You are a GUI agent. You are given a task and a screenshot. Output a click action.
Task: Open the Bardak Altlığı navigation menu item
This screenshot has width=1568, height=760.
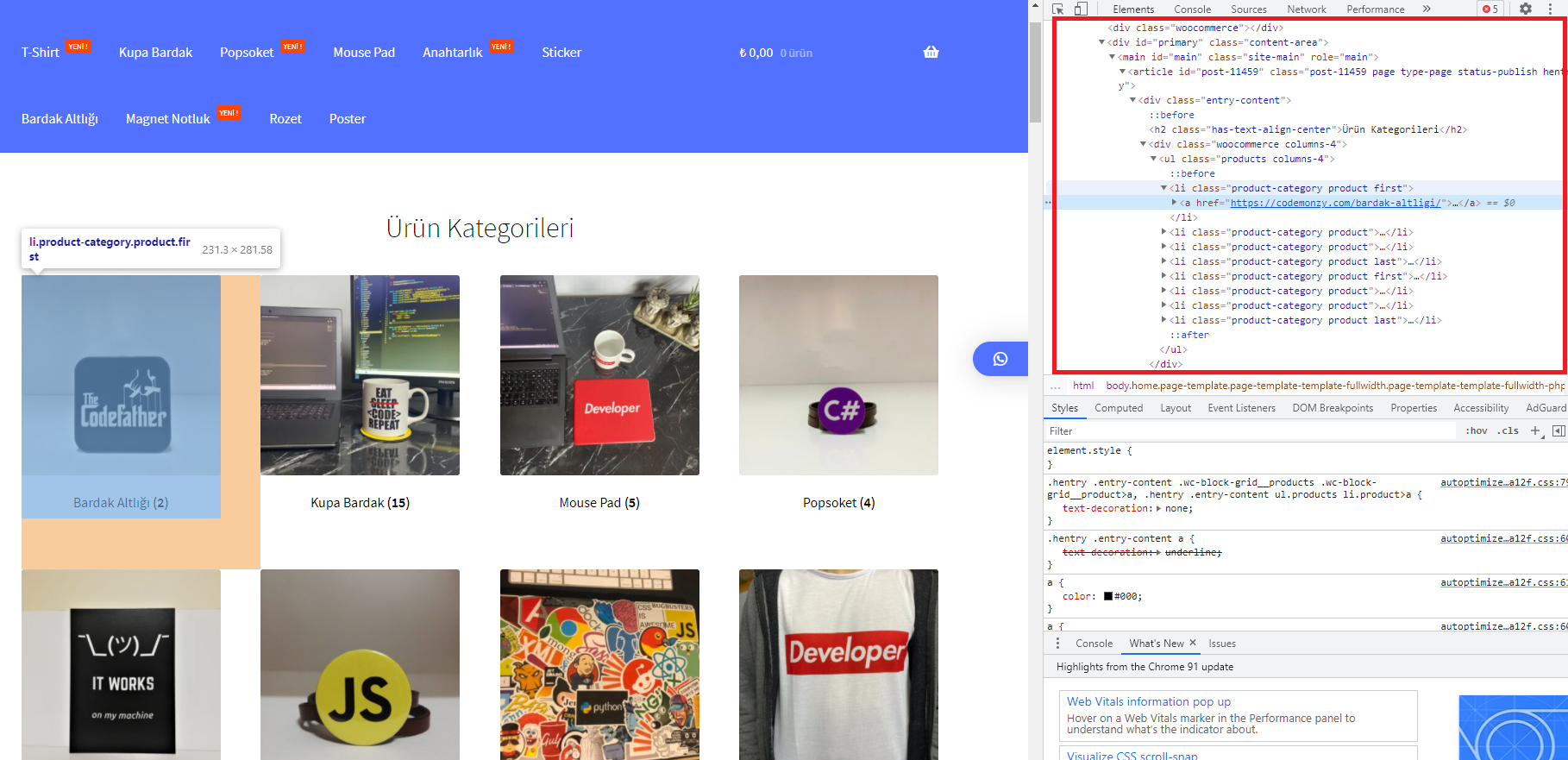pyautogui.click(x=60, y=119)
